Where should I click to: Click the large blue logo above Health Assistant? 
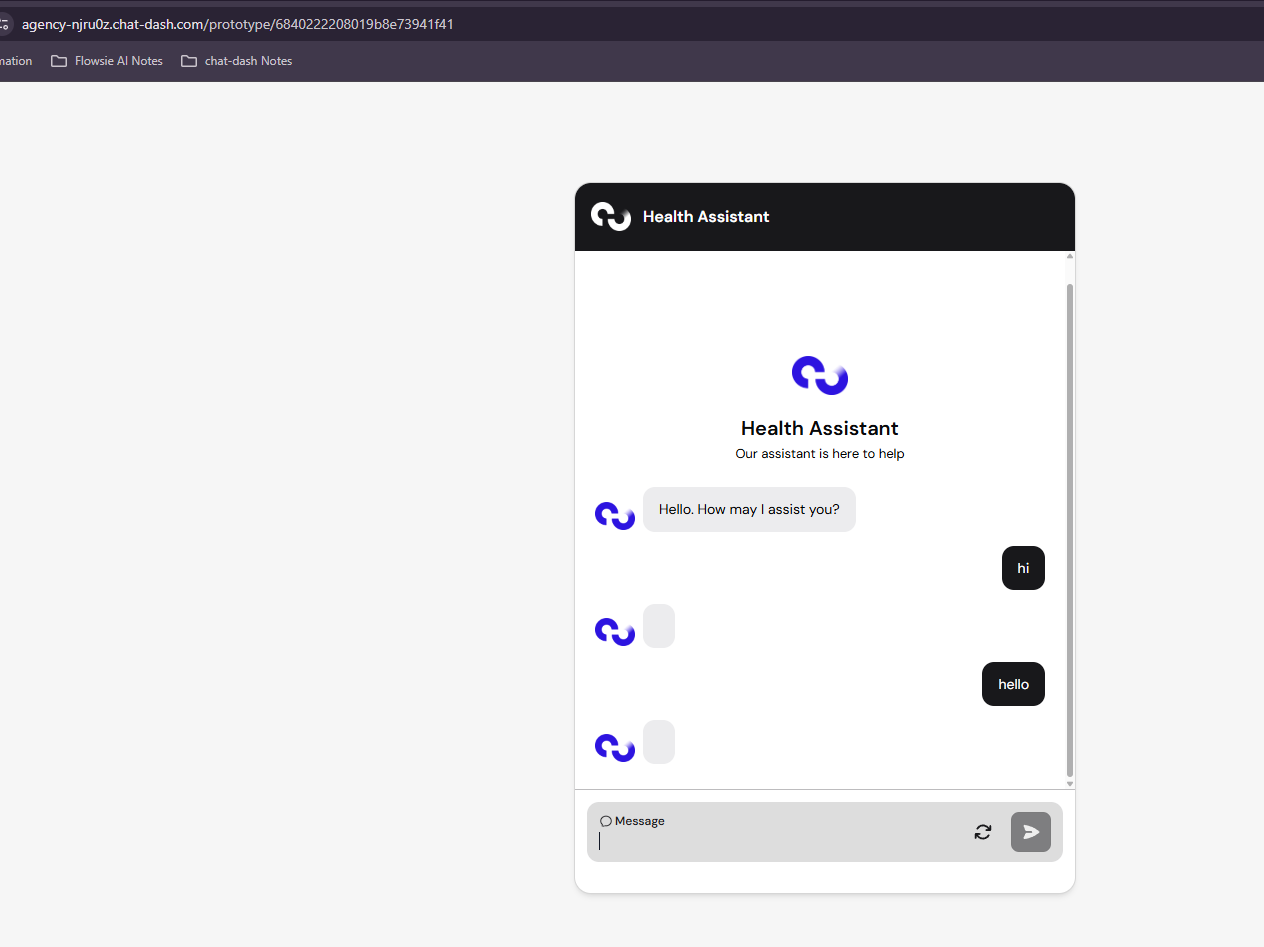[x=820, y=375]
